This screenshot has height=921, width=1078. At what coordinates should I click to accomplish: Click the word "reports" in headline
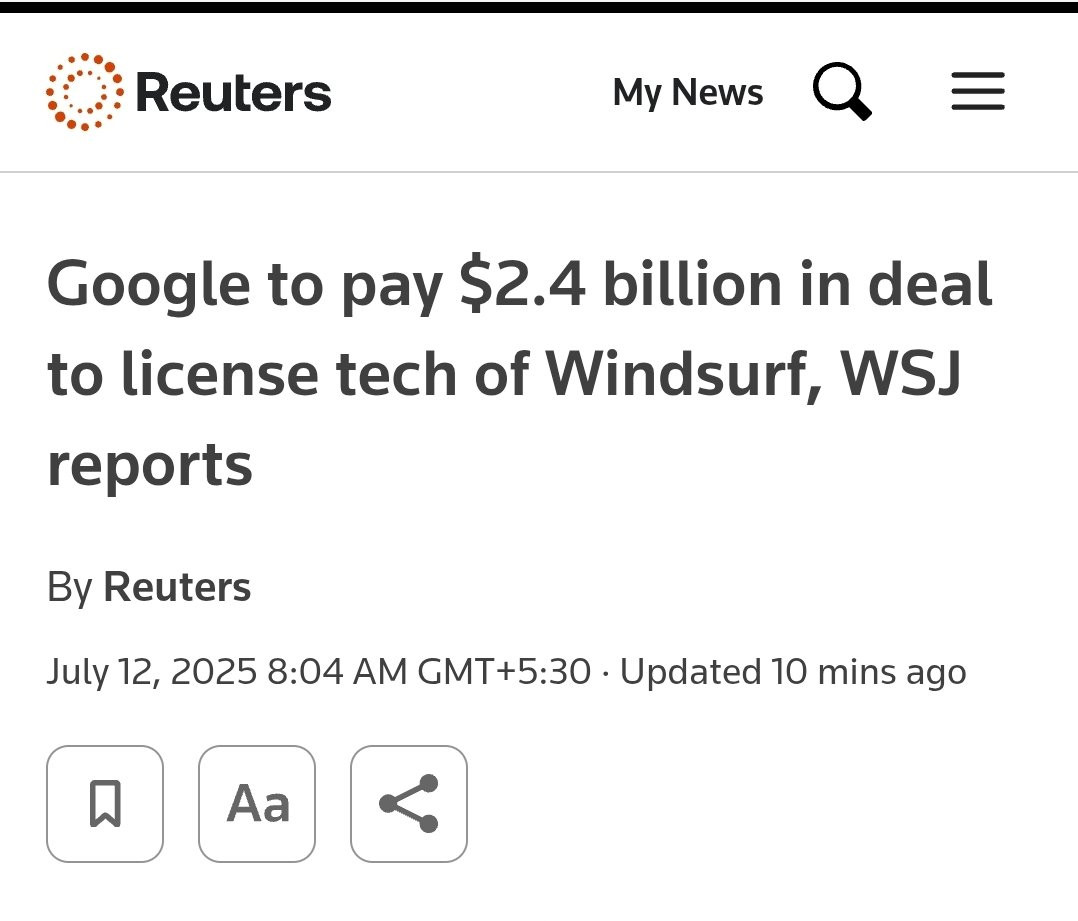tap(150, 464)
